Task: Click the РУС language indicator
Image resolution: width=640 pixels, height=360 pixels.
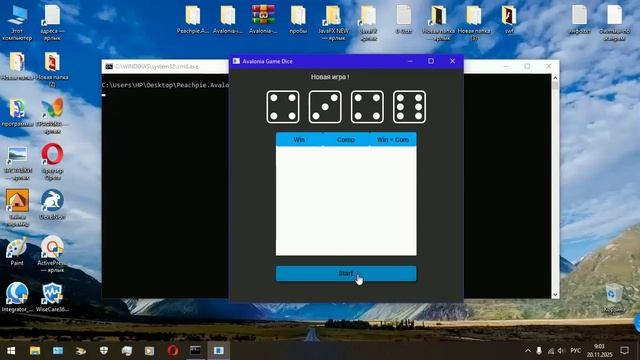Action: 576,351
